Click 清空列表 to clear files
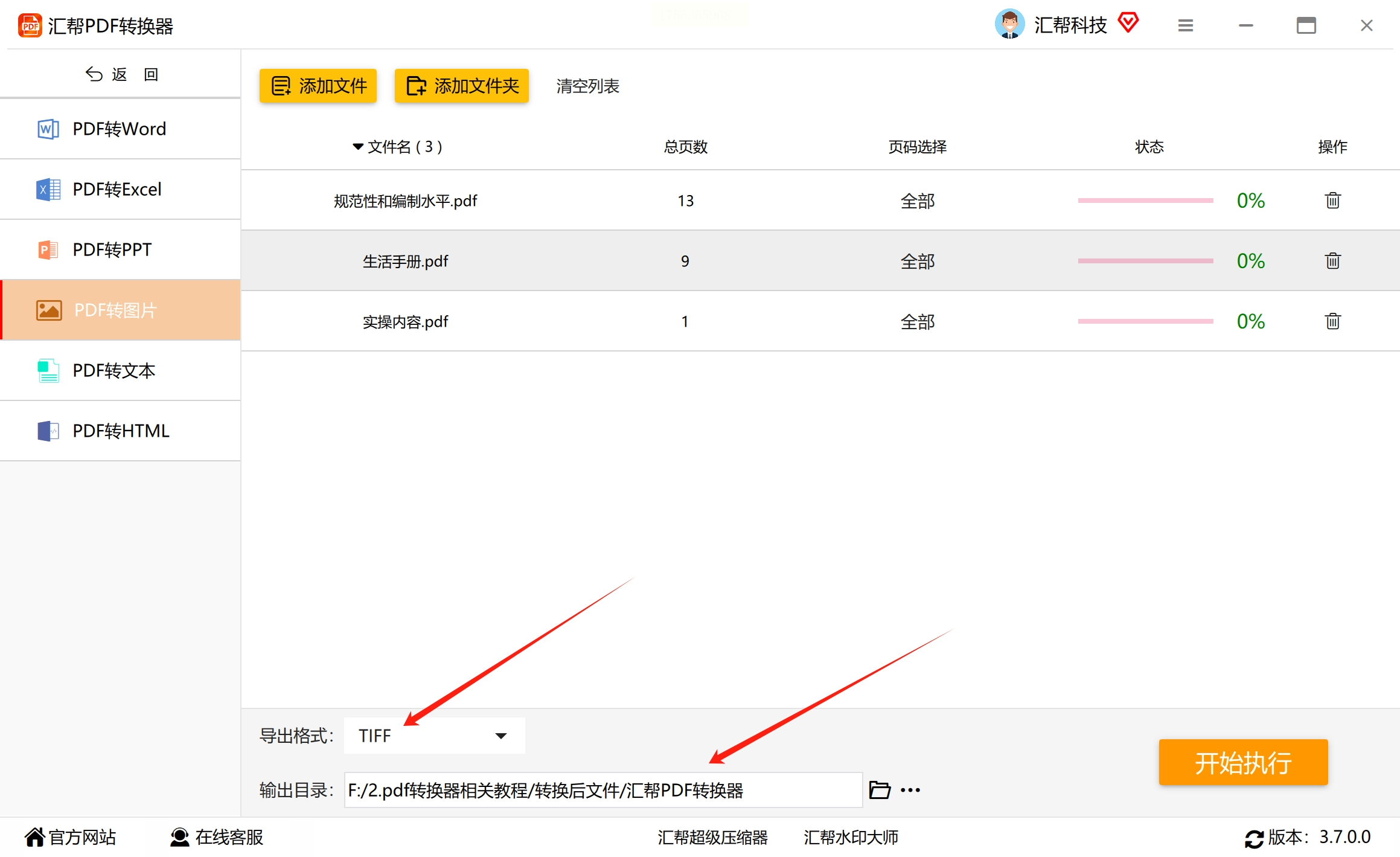1400x857 pixels. [x=587, y=86]
